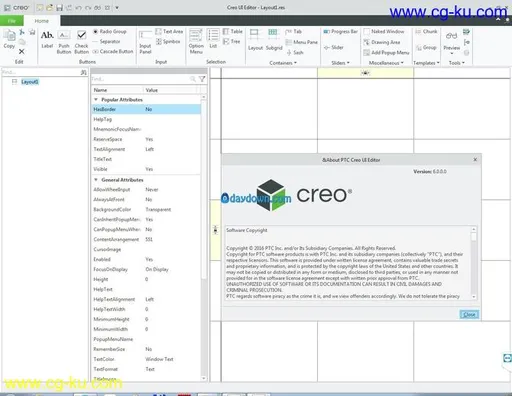Click the attributes panel vertical scrollbar

click(x=204, y=238)
